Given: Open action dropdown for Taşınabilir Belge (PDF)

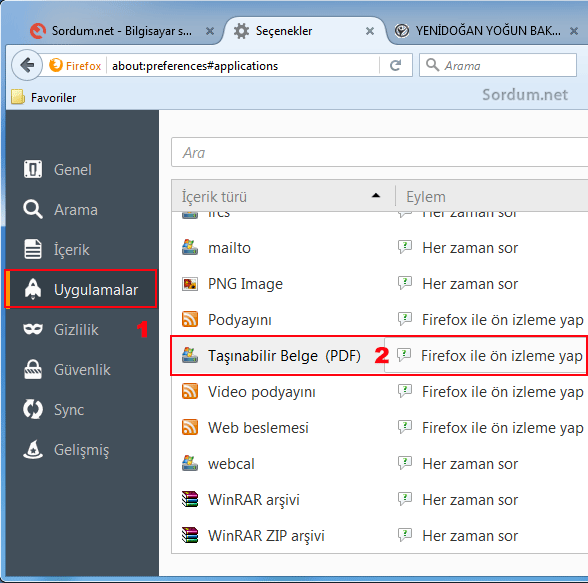Looking at the screenshot, I should point(485,355).
